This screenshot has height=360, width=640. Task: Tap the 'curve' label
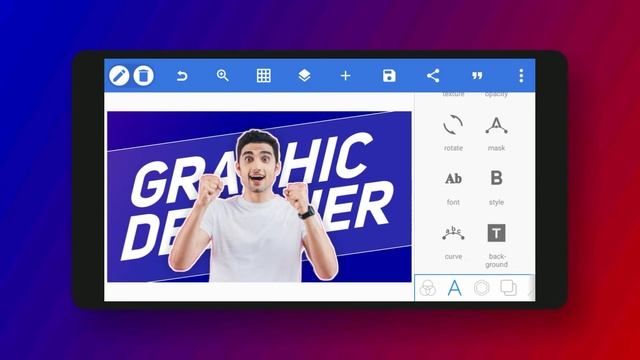click(453, 257)
